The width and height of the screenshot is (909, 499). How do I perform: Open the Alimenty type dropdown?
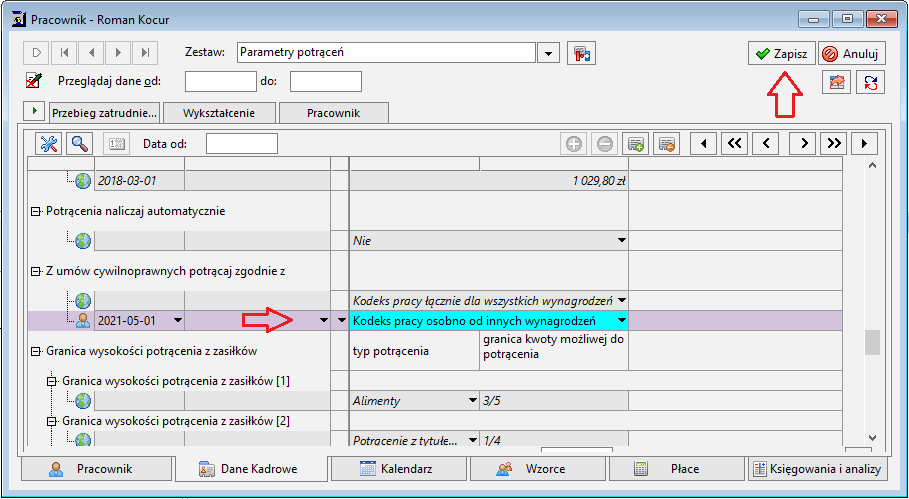coord(472,401)
